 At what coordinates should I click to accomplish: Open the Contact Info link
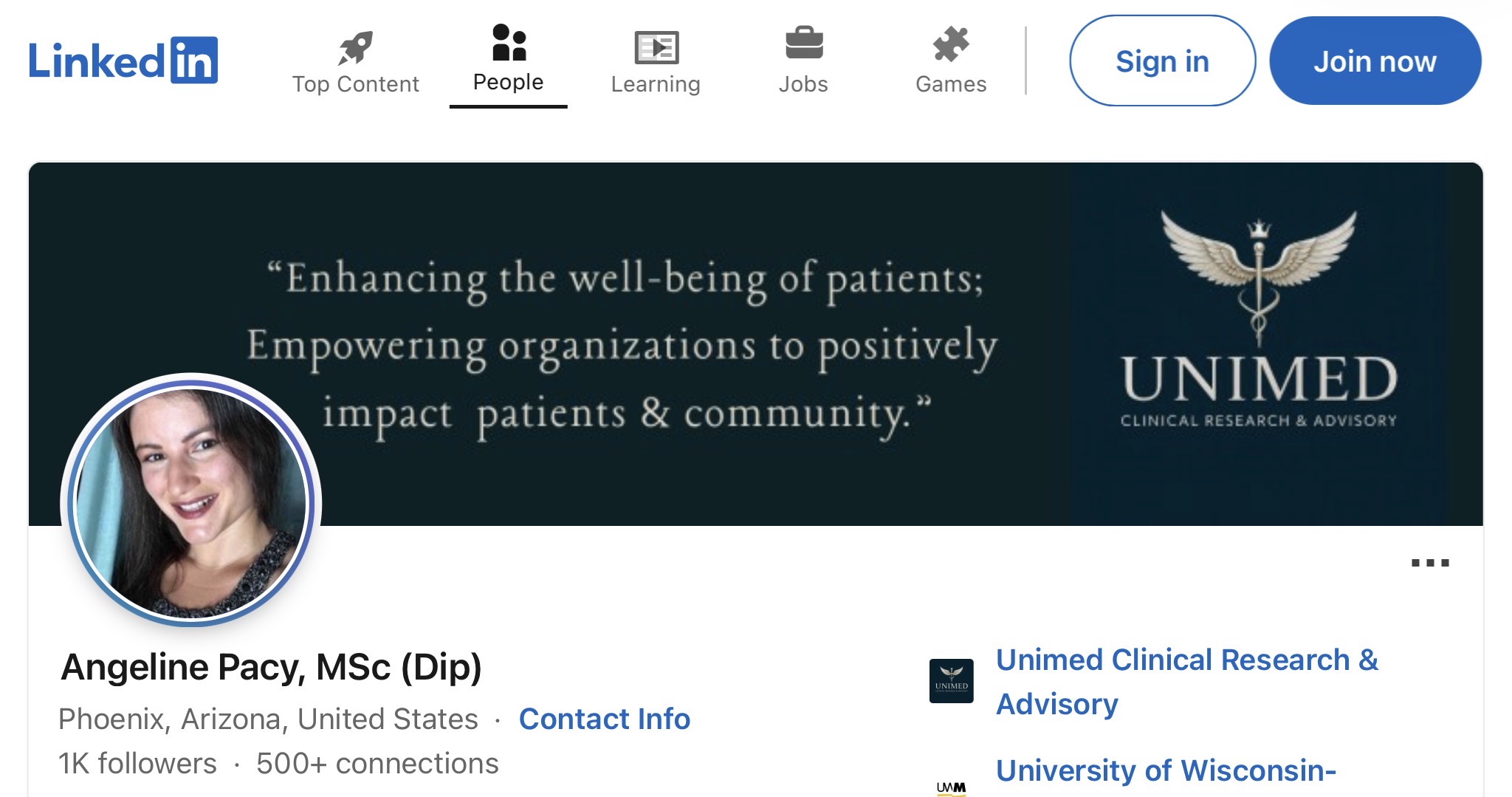604,719
